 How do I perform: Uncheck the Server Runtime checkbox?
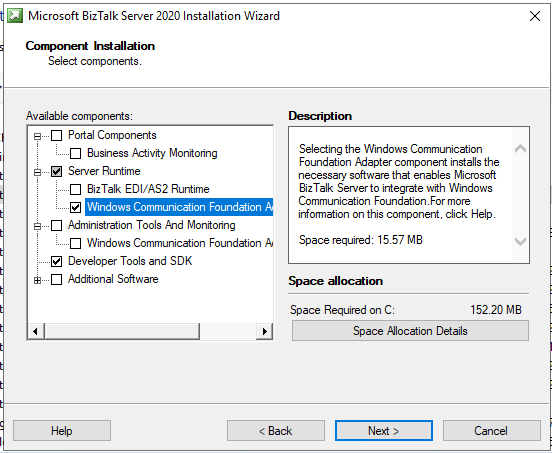click(x=57, y=171)
